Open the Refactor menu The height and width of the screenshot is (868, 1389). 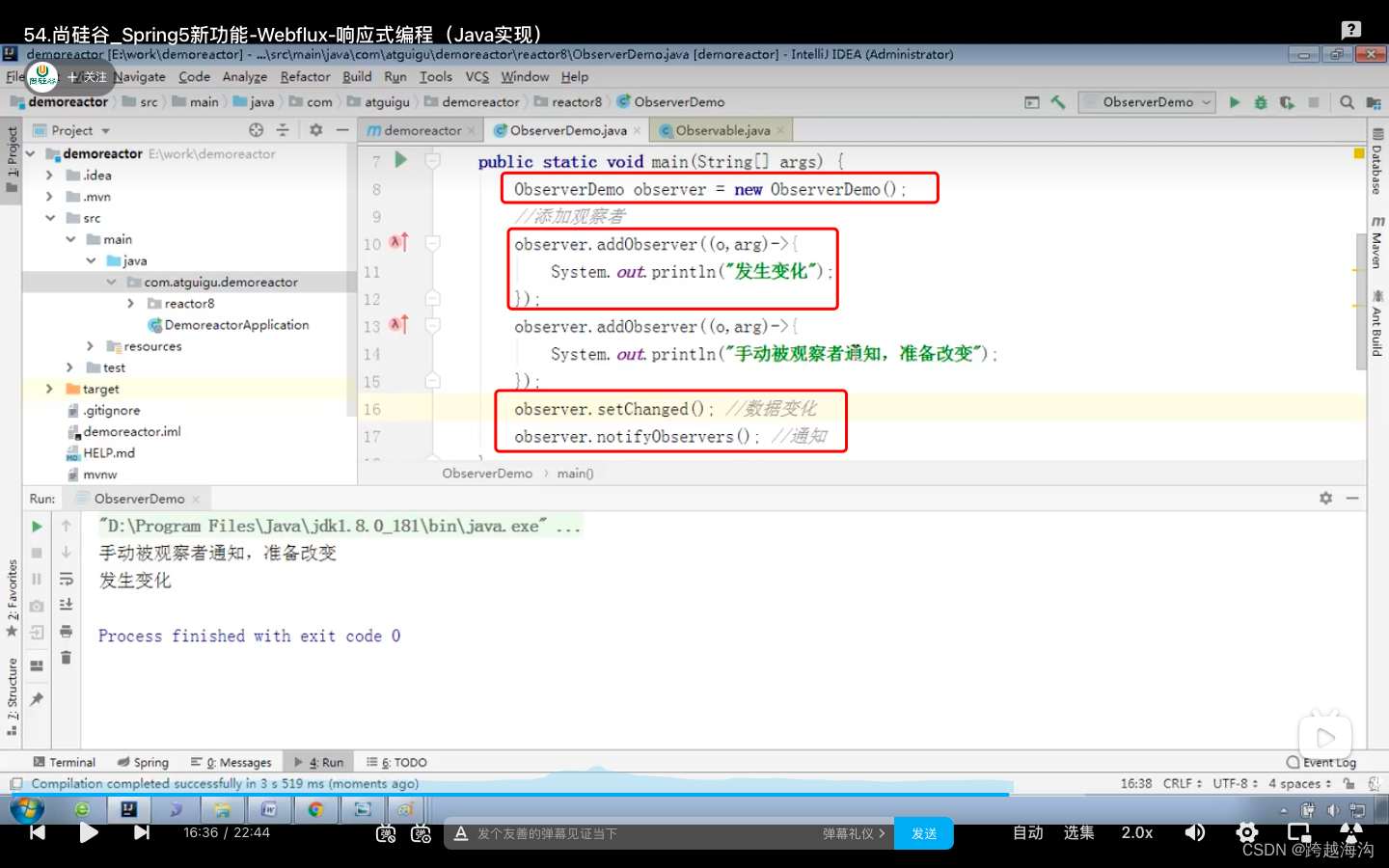click(305, 77)
